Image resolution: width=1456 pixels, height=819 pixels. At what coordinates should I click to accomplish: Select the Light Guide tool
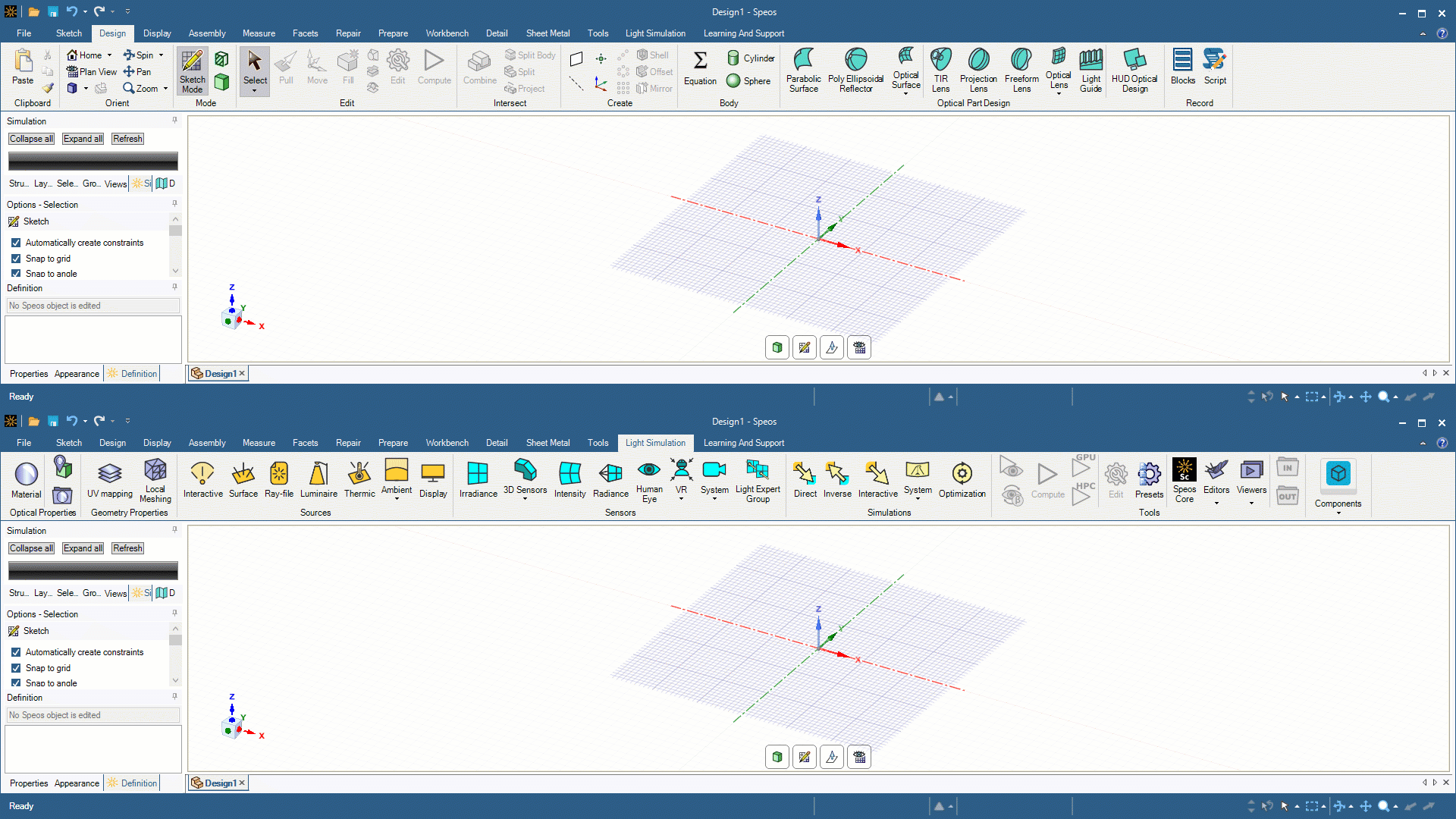[1090, 70]
